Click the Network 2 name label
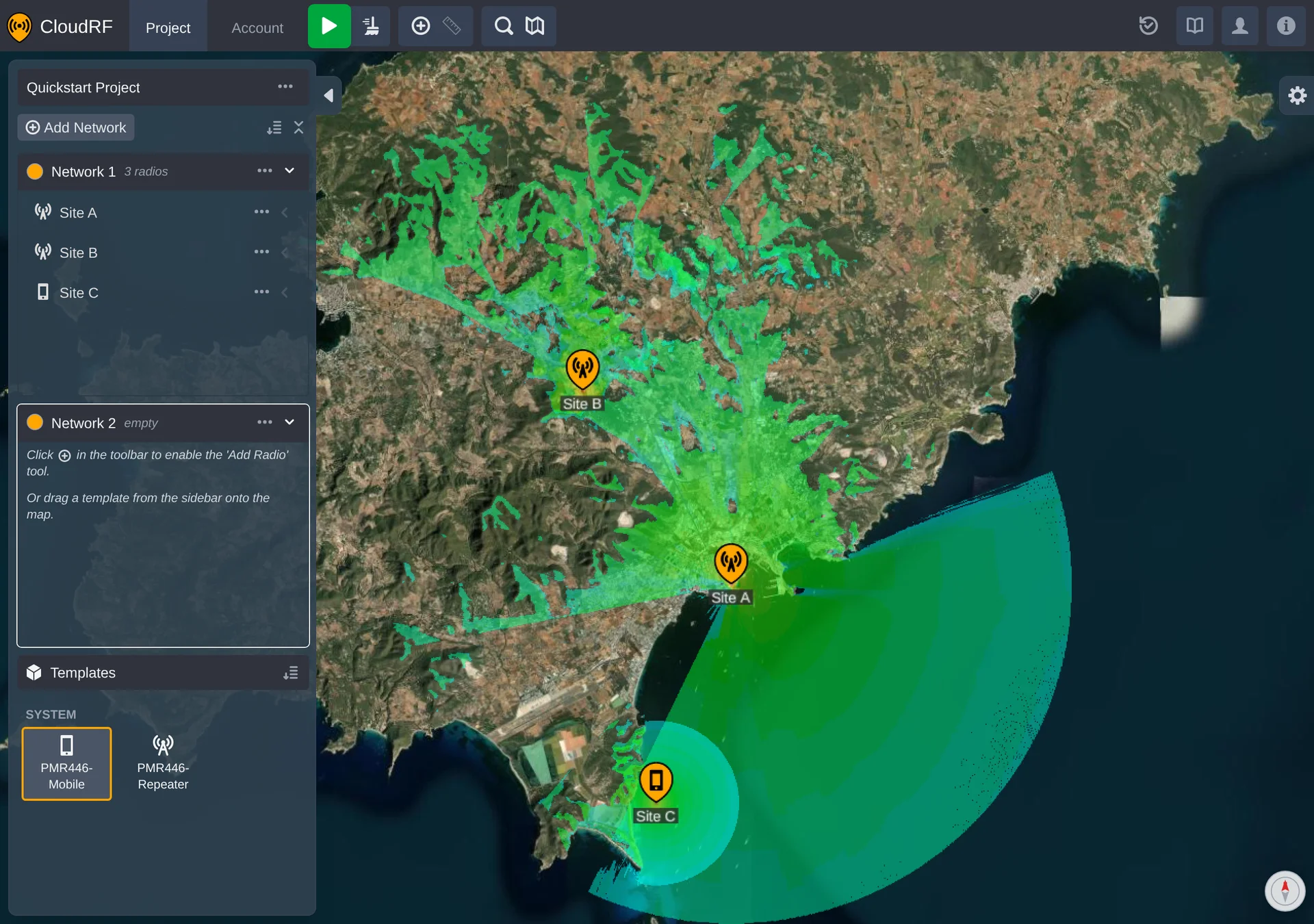The width and height of the screenshot is (1314, 924). [x=83, y=423]
